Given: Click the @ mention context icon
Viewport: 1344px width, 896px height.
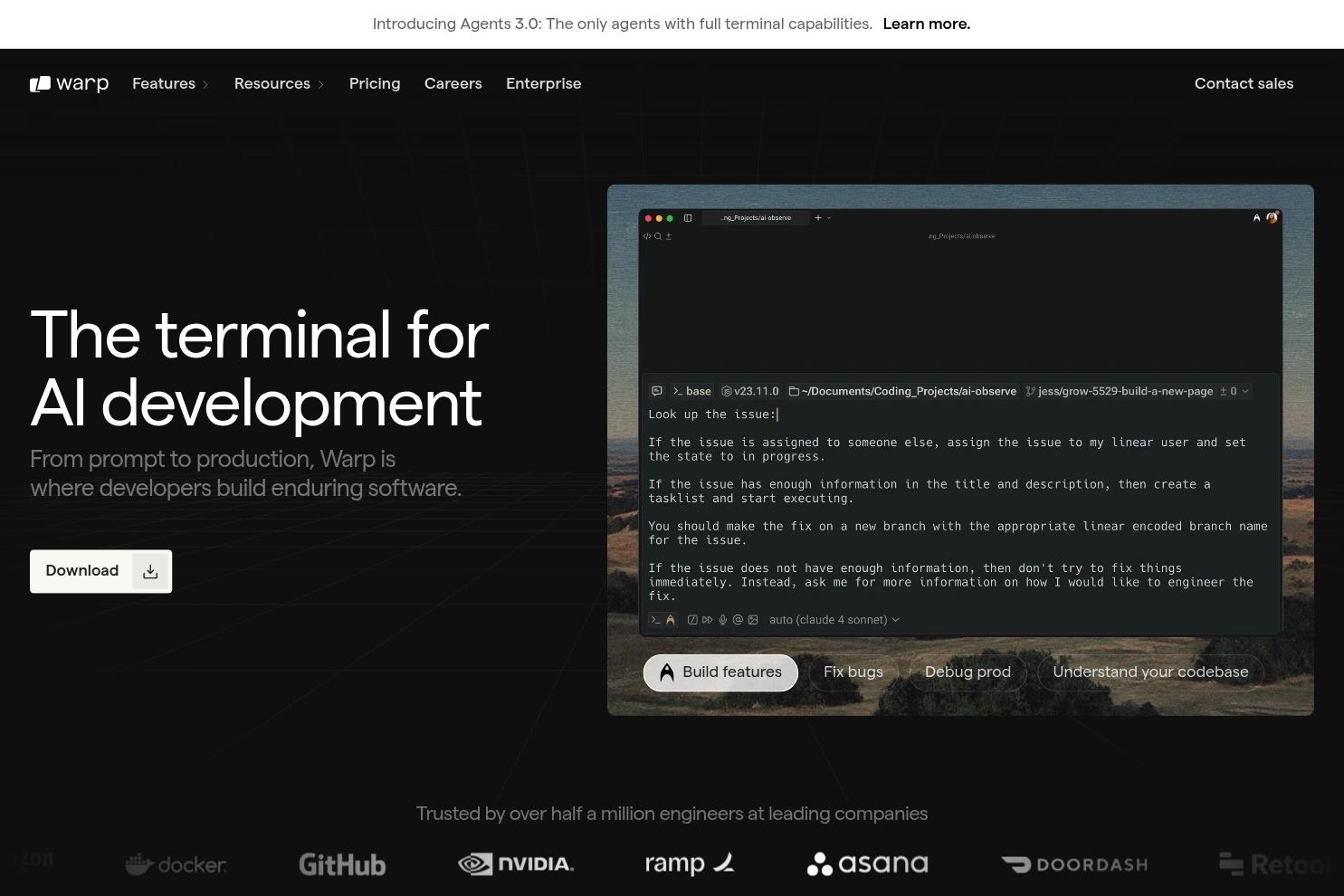Looking at the screenshot, I should (x=738, y=620).
